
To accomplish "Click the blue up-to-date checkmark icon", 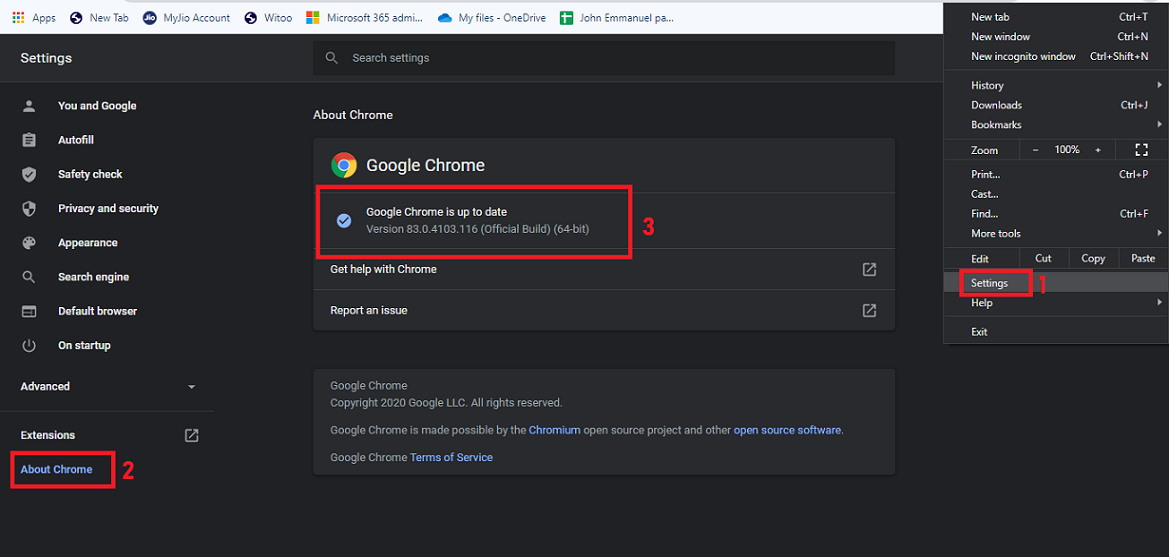I will (x=344, y=221).
